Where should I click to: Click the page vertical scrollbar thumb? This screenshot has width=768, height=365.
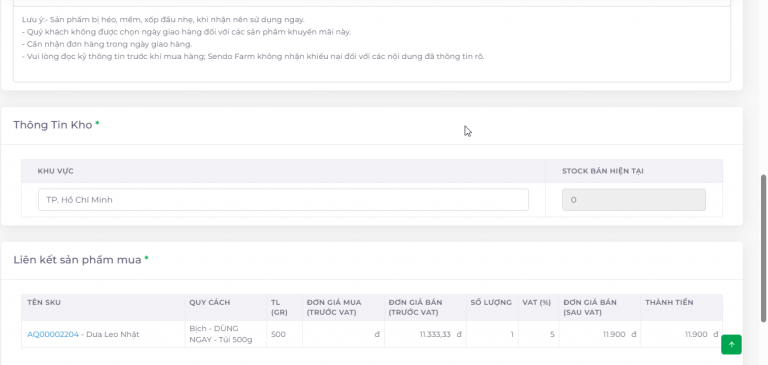pyautogui.click(x=764, y=248)
